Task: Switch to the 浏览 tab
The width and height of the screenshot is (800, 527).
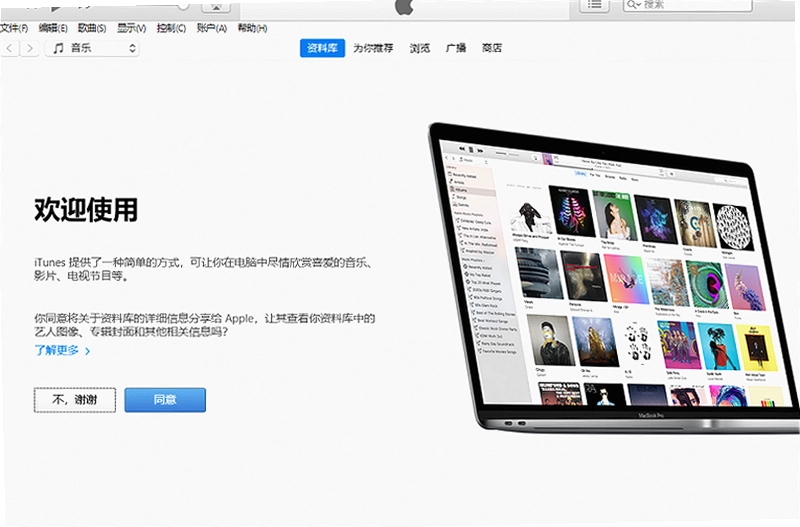Action: (419, 48)
